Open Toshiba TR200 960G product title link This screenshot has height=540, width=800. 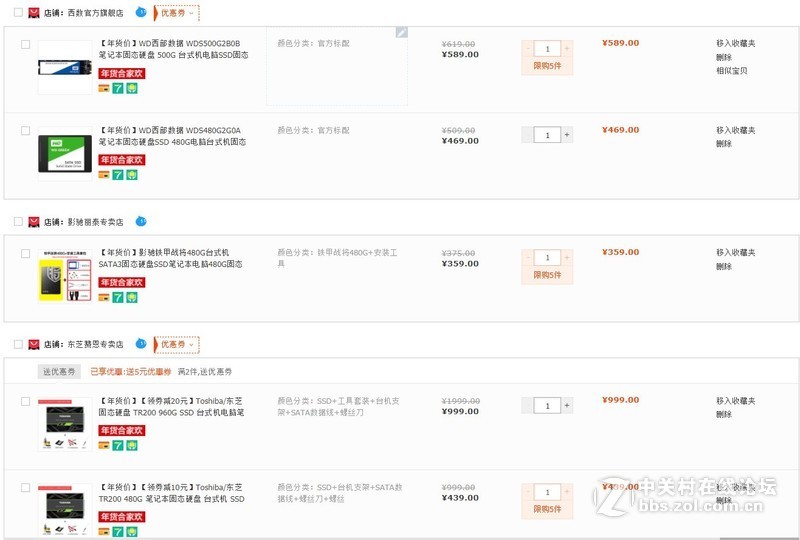pos(171,406)
